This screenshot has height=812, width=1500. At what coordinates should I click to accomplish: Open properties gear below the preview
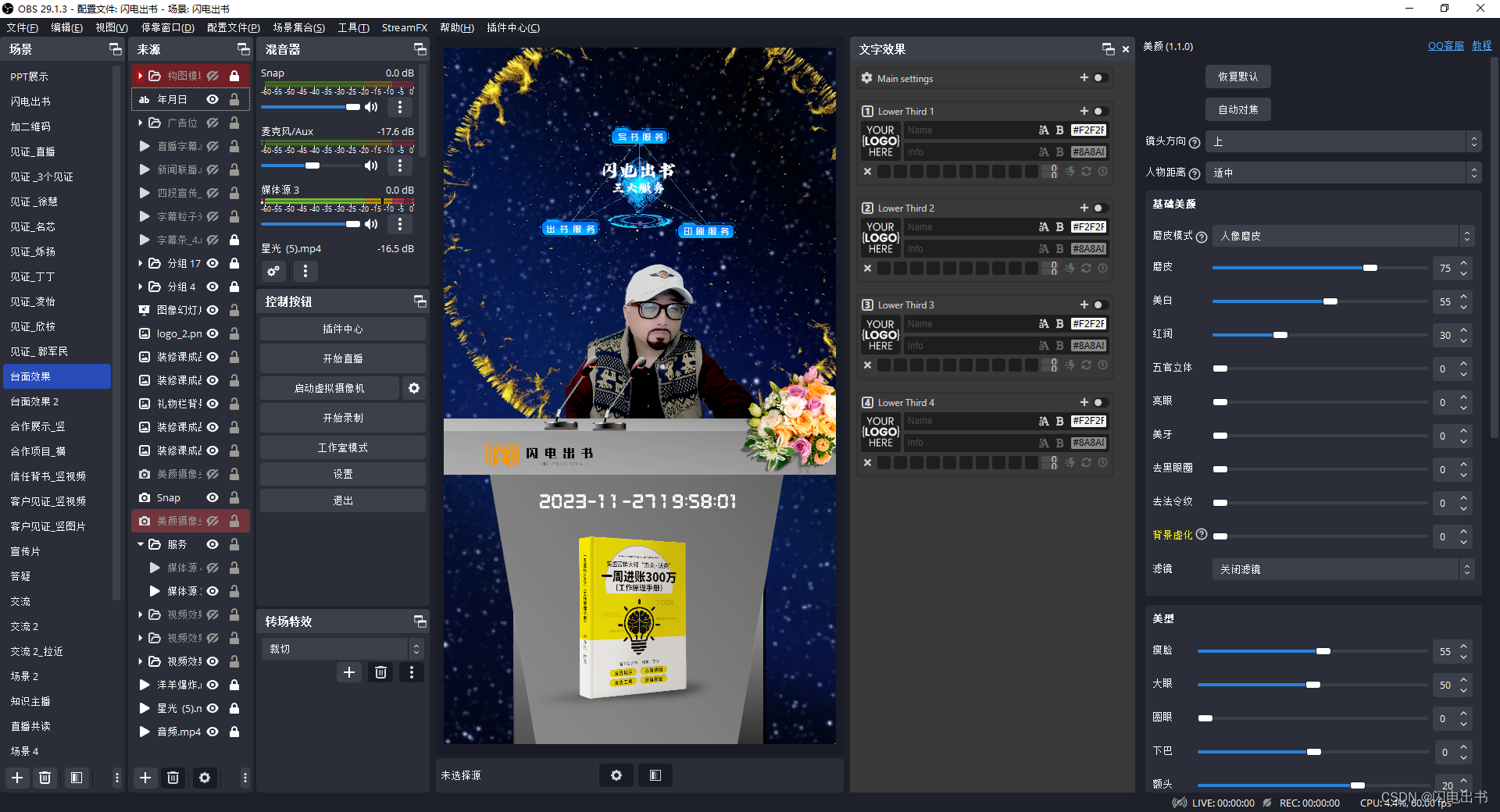(x=616, y=775)
